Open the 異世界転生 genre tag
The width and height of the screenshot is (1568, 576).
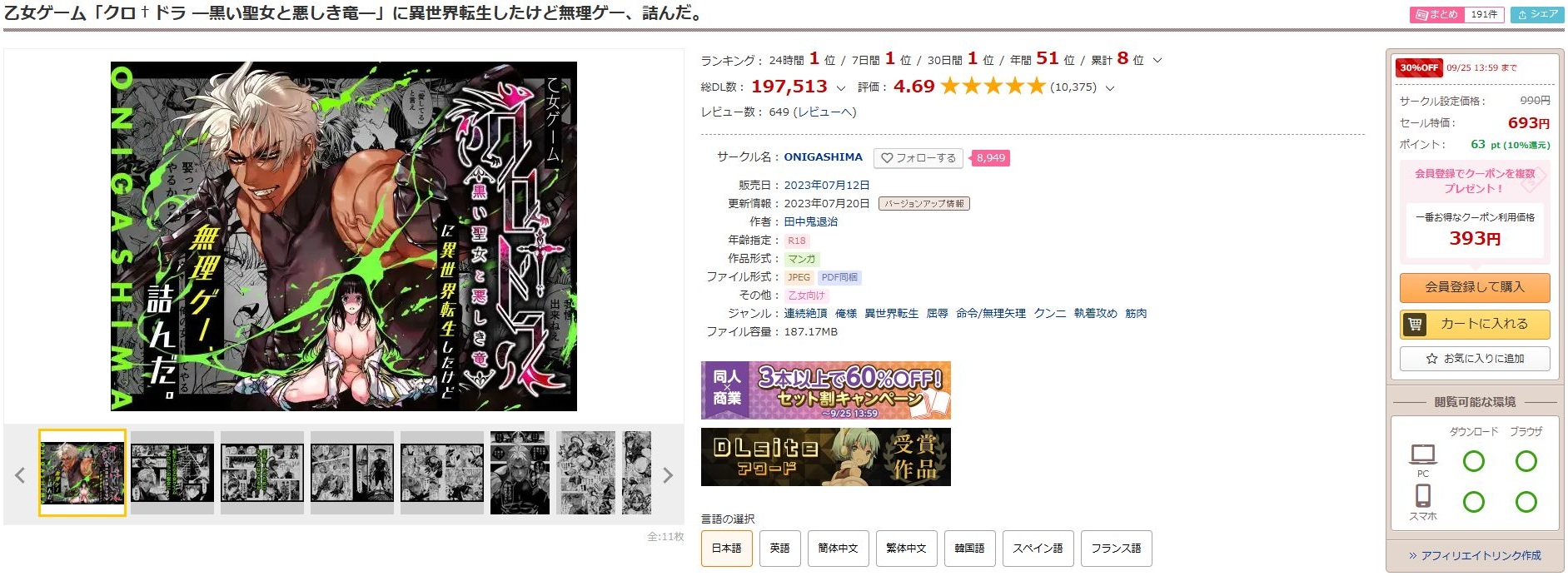[891, 314]
